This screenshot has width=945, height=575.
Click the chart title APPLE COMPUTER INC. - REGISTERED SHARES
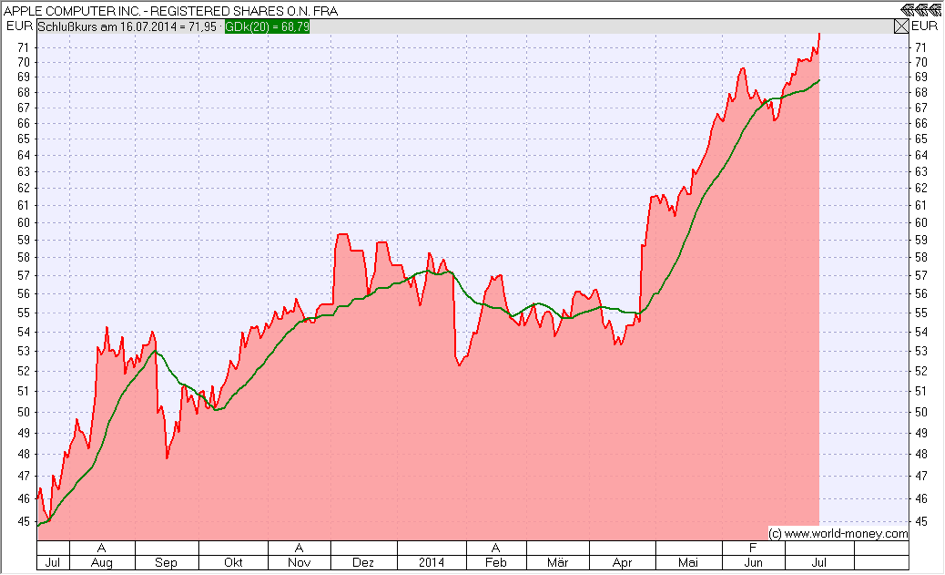[x=171, y=11]
